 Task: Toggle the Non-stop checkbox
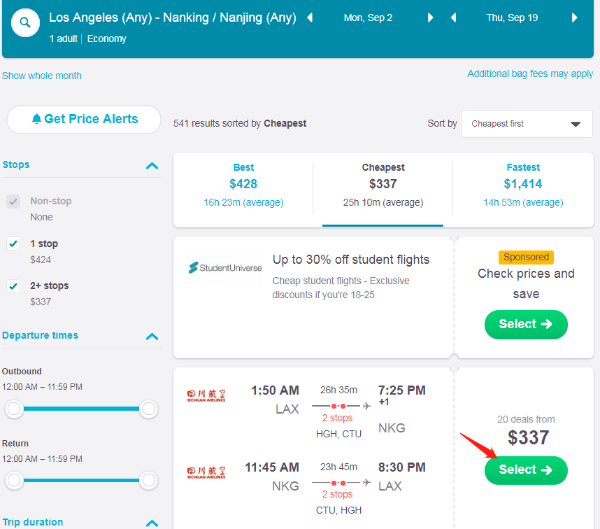click(13, 201)
